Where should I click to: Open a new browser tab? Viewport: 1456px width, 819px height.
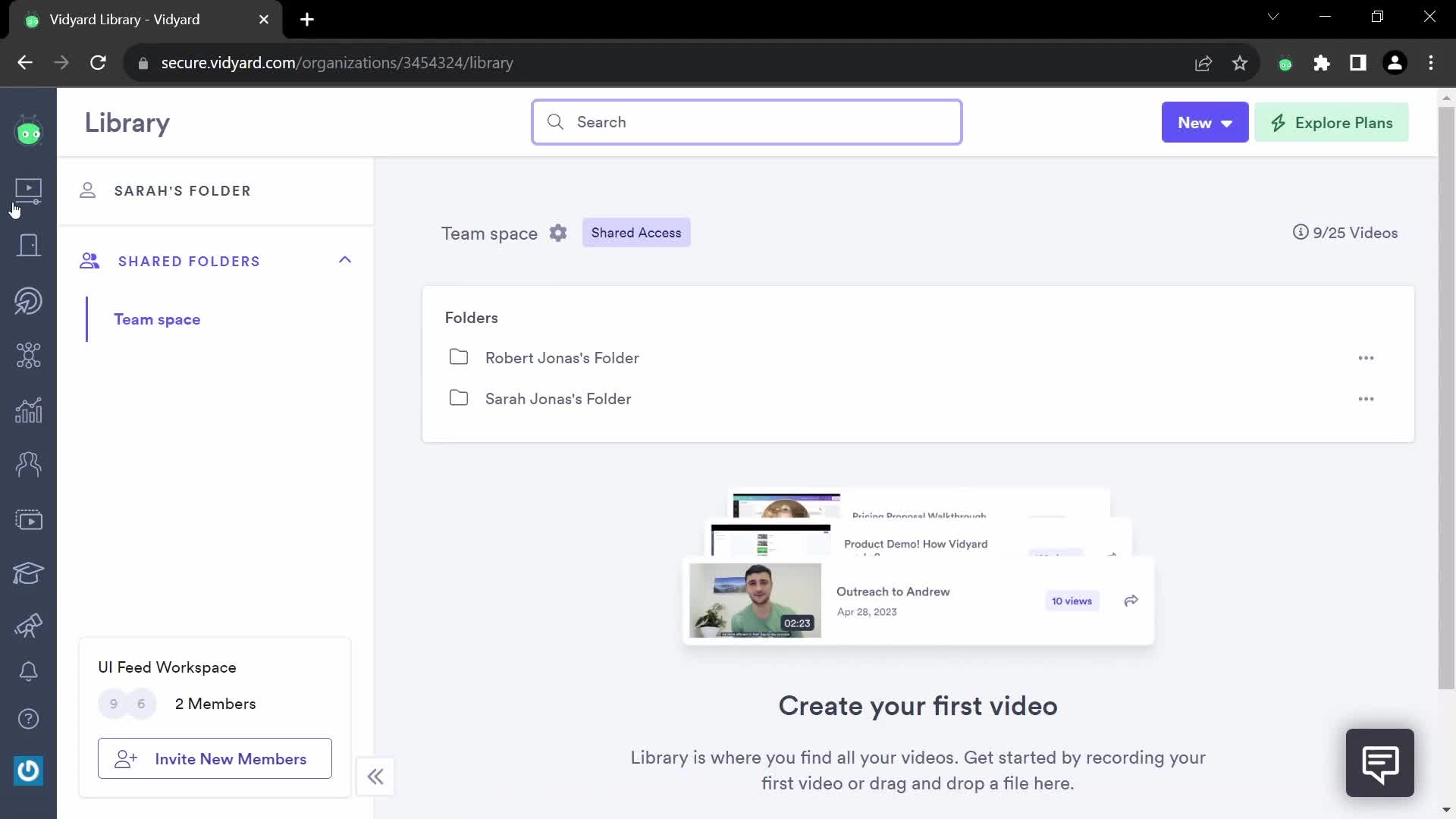point(307,20)
